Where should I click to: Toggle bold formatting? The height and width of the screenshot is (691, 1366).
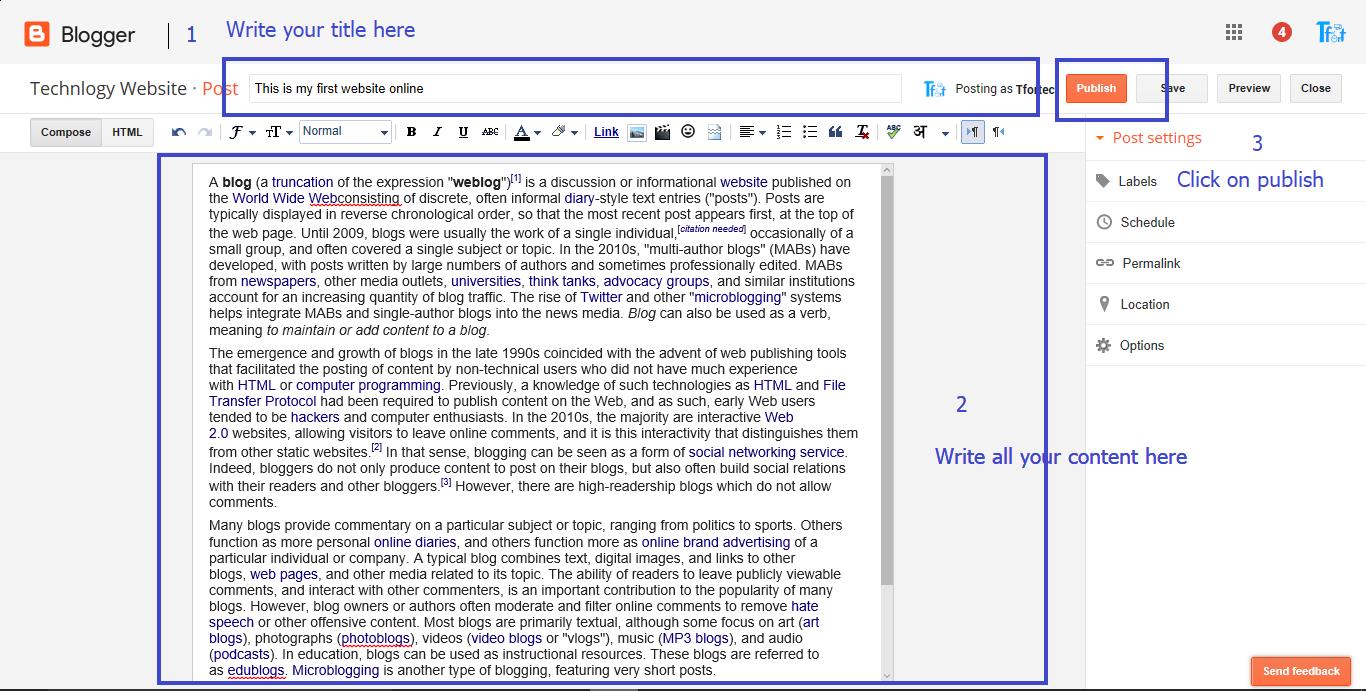411,132
